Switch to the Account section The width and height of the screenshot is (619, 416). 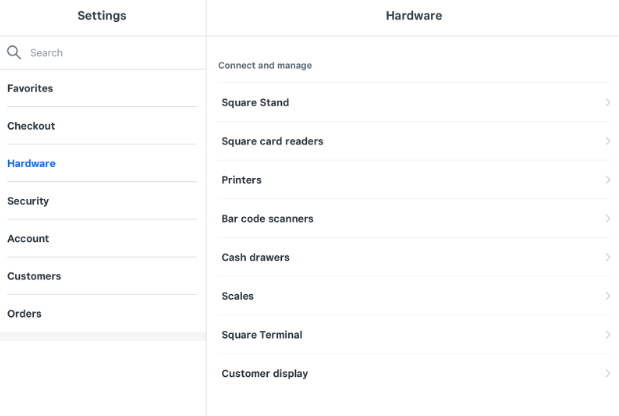(28, 239)
